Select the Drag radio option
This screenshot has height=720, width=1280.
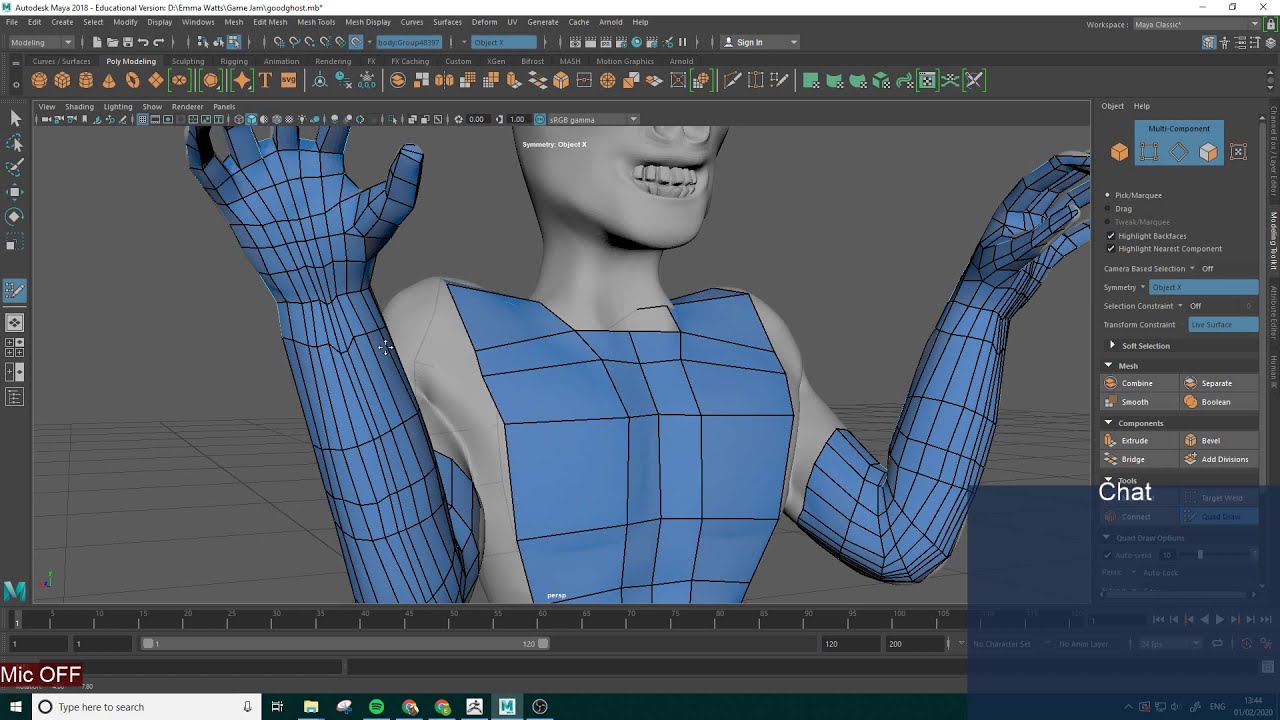(x=1108, y=209)
